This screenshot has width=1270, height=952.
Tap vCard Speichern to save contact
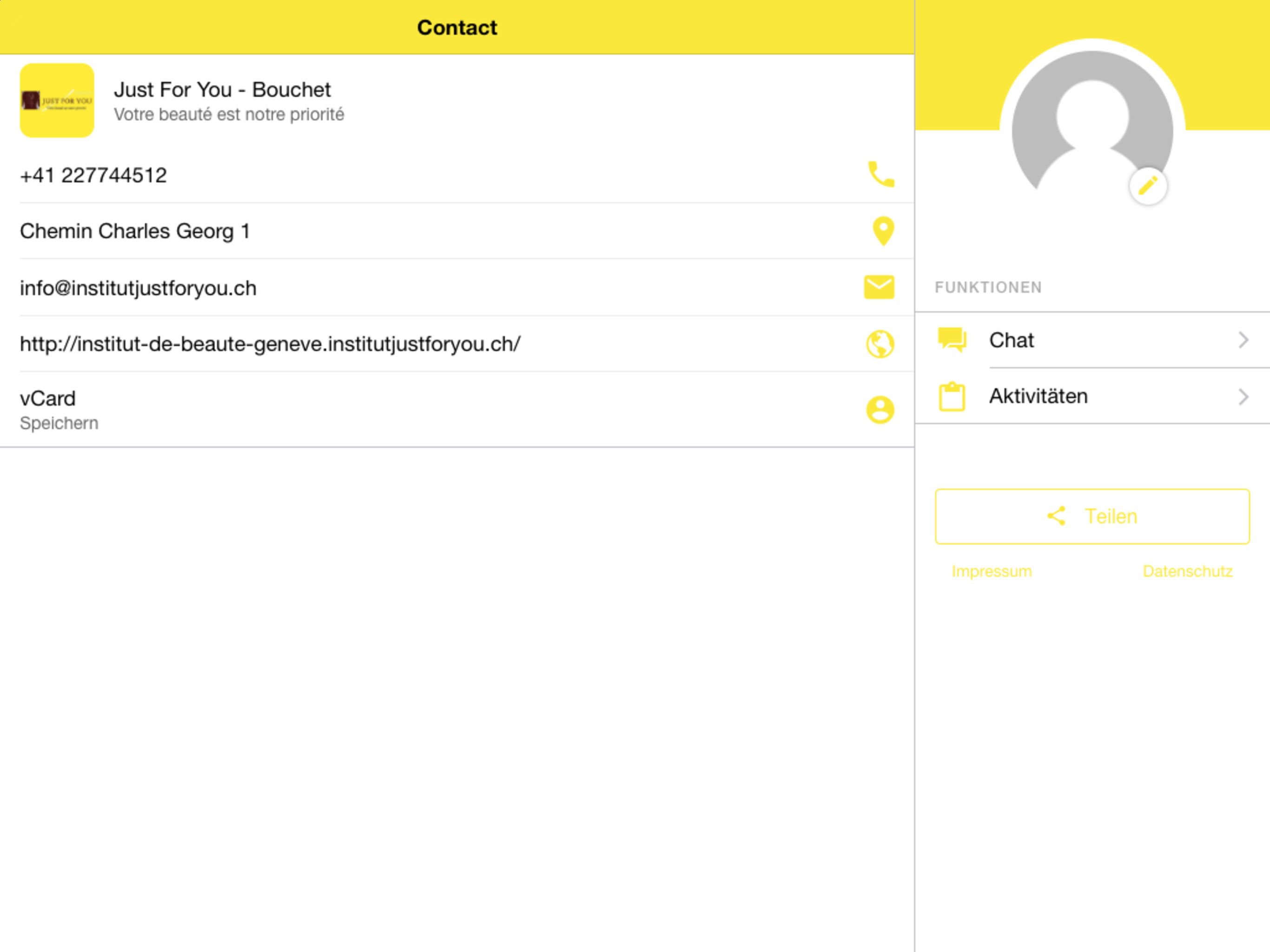457,410
